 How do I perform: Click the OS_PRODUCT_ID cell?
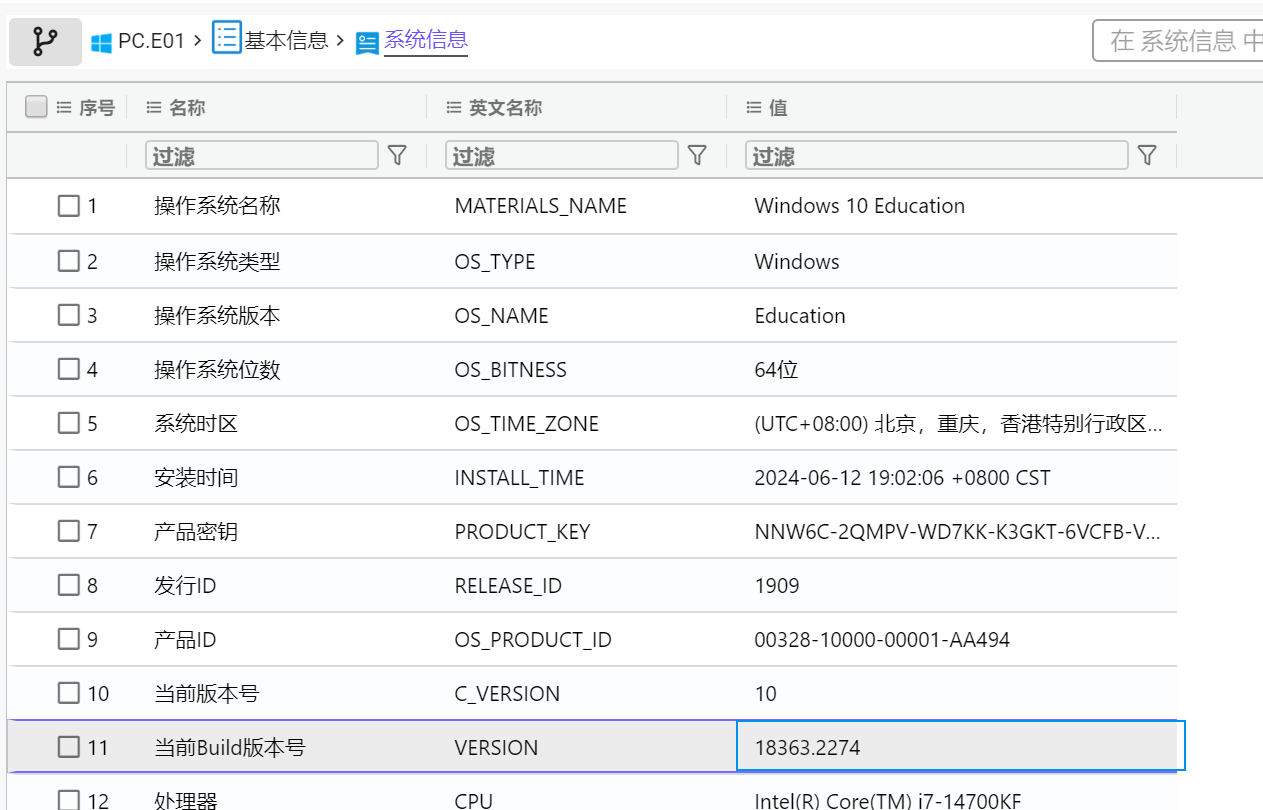click(x=532, y=640)
